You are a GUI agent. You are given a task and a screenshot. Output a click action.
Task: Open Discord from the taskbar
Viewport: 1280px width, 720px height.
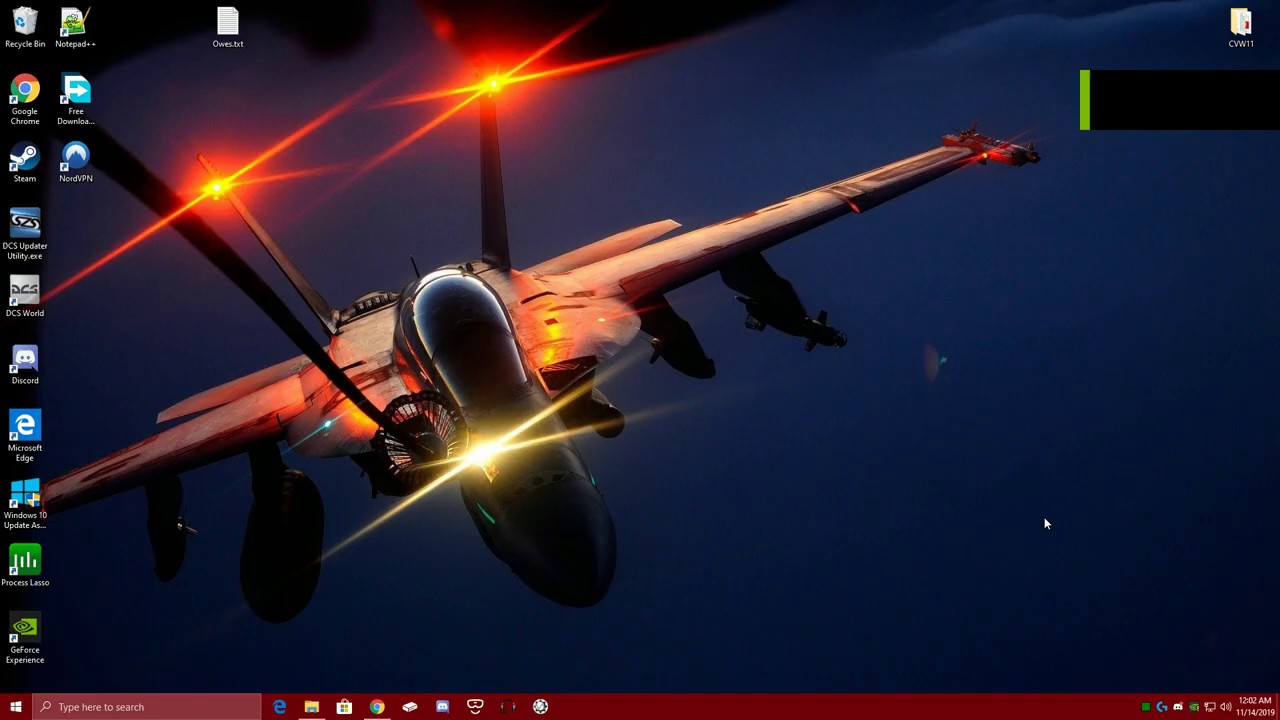442,707
